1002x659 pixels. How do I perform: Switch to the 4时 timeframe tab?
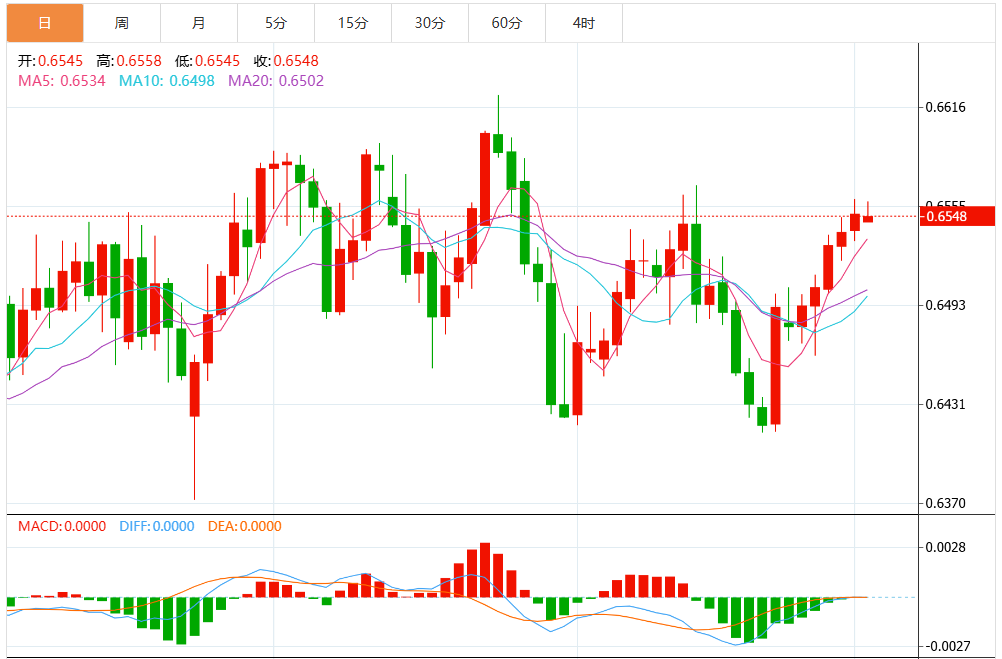pyautogui.click(x=584, y=23)
